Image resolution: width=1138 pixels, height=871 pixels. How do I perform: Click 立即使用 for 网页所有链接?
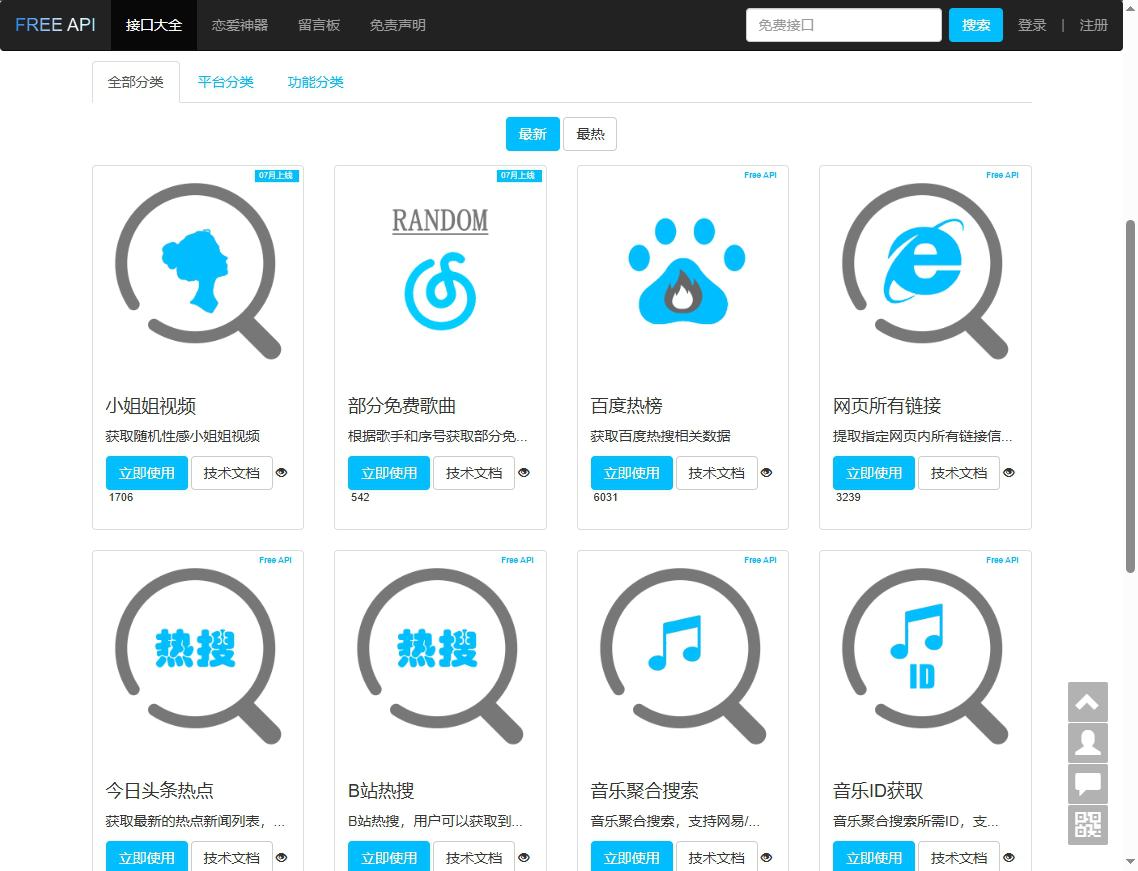pyautogui.click(x=874, y=473)
